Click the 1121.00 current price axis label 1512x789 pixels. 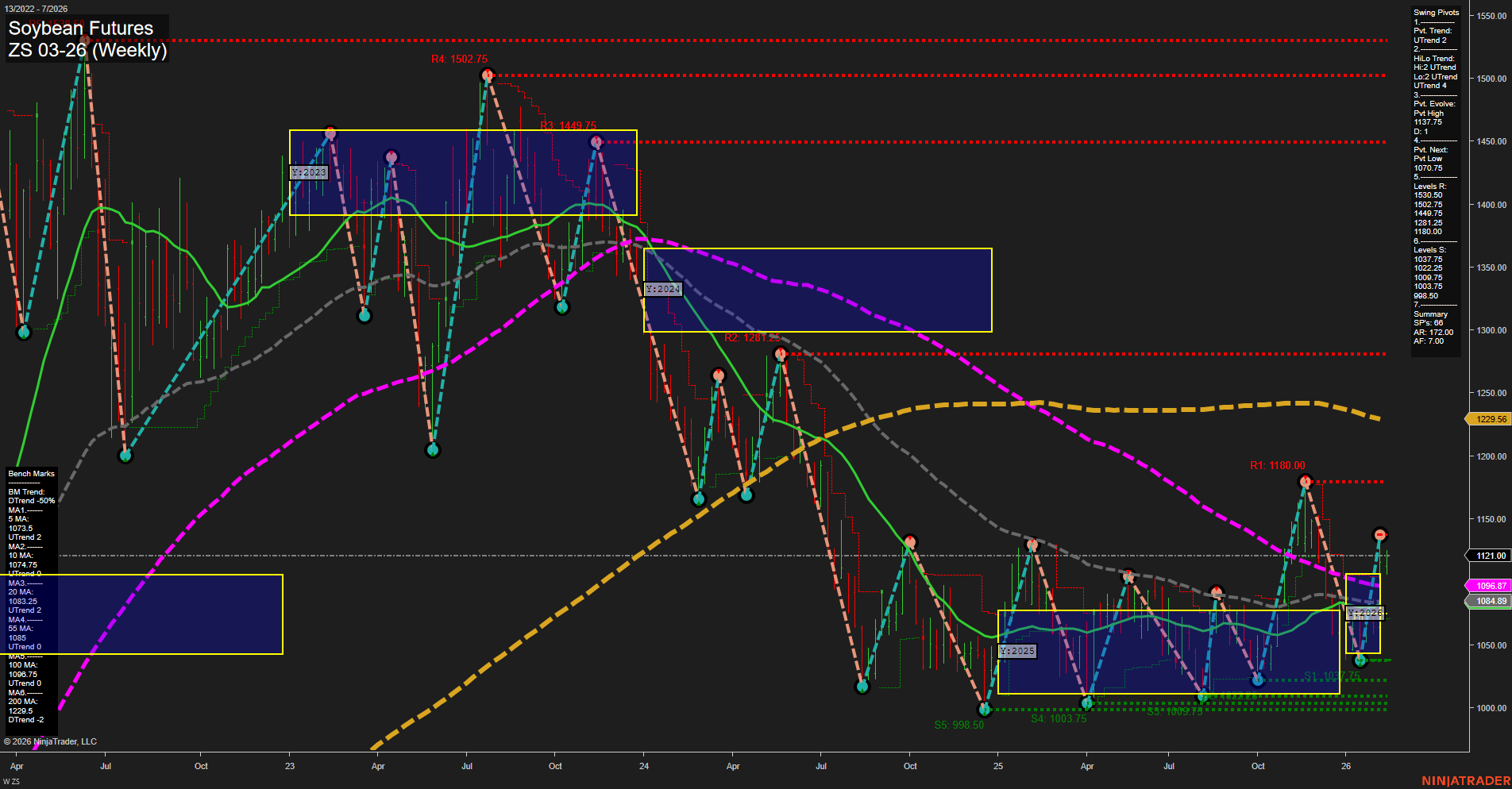tap(1489, 556)
